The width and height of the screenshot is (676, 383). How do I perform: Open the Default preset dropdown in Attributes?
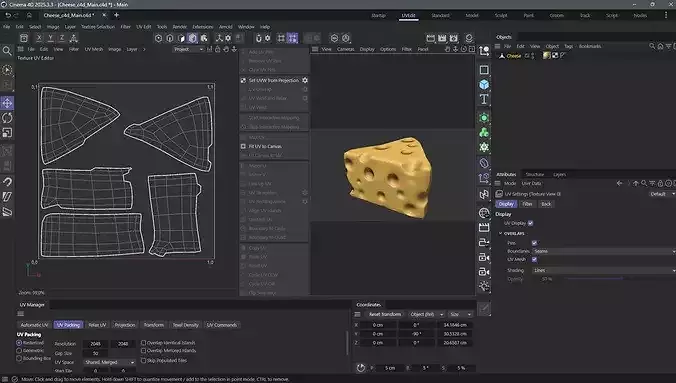tap(662, 194)
